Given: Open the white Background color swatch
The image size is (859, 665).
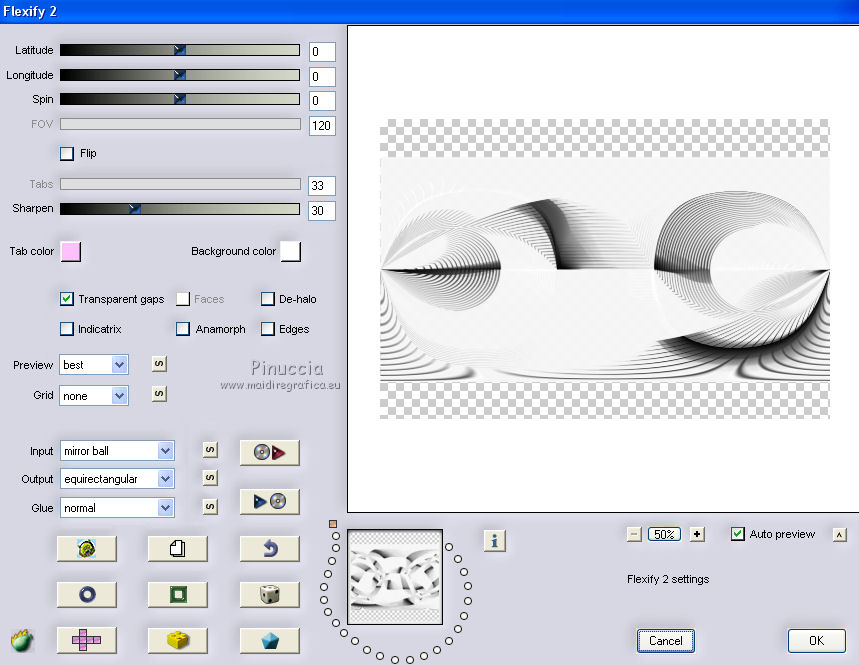Looking at the screenshot, I should pos(290,252).
